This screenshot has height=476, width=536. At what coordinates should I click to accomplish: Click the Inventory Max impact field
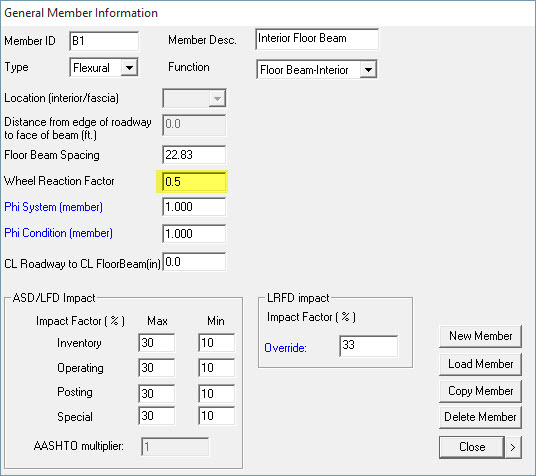pyautogui.click(x=157, y=343)
